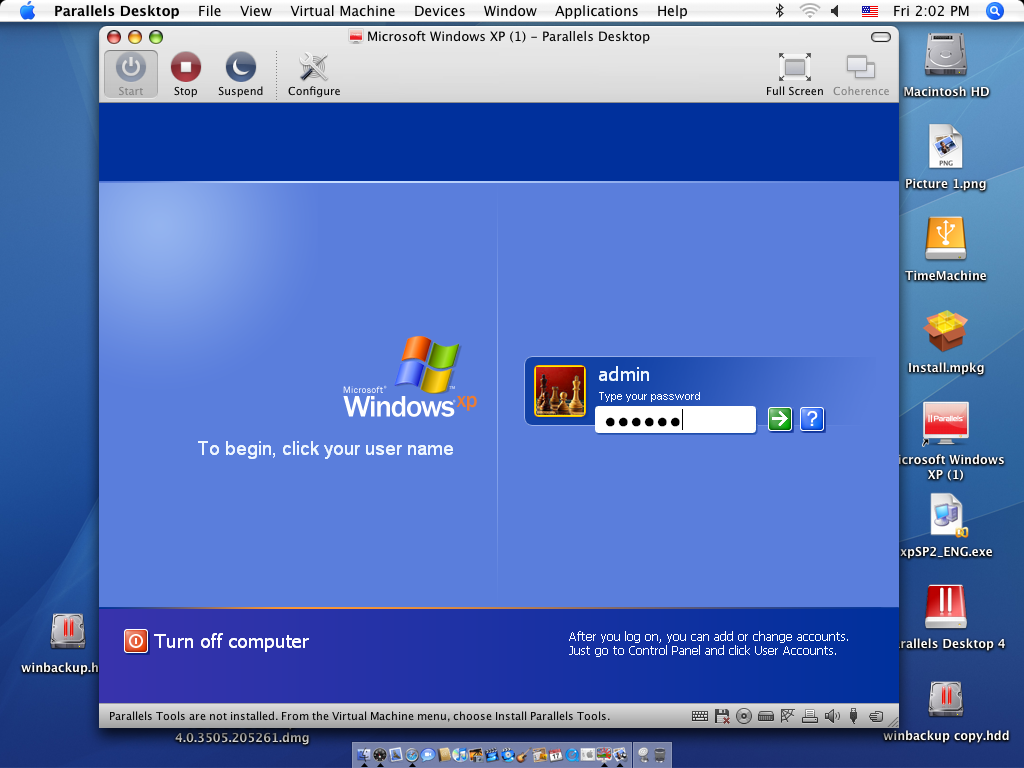1024x768 pixels.
Task: Open the Trash in the Dock
Action: point(660,755)
